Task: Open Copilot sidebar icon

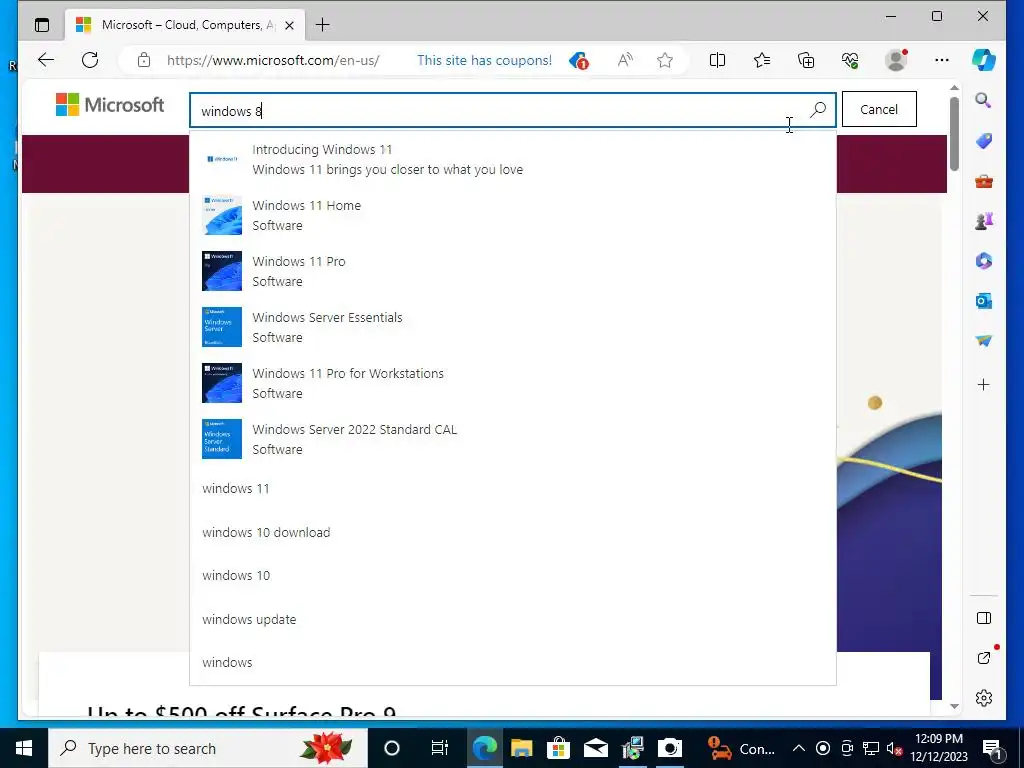Action: pos(984,60)
